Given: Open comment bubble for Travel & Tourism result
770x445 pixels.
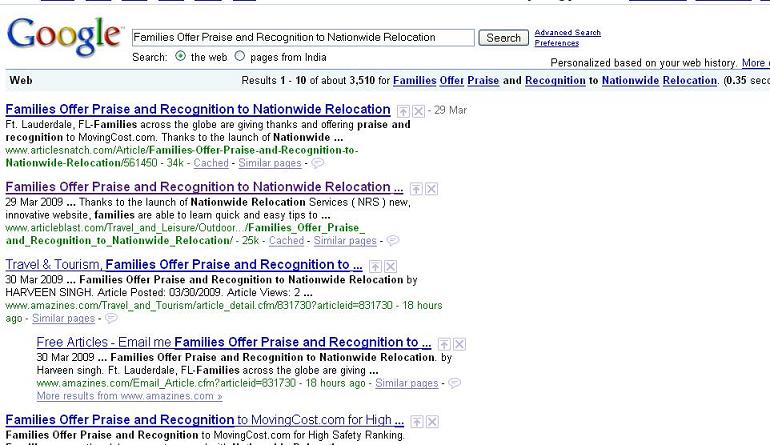Looking at the screenshot, I should coord(111,318).
